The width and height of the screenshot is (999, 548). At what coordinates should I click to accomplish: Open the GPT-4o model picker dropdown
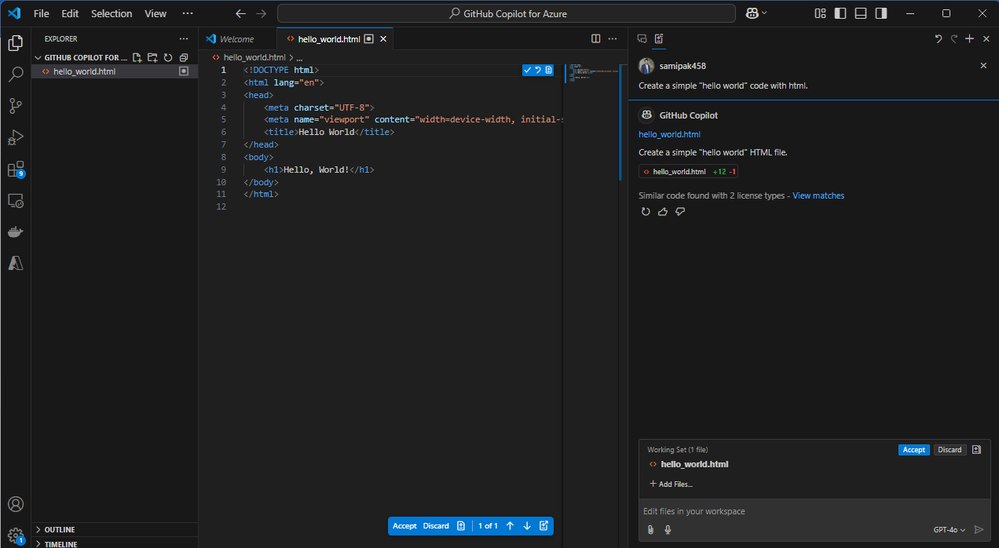pos(949,530)
